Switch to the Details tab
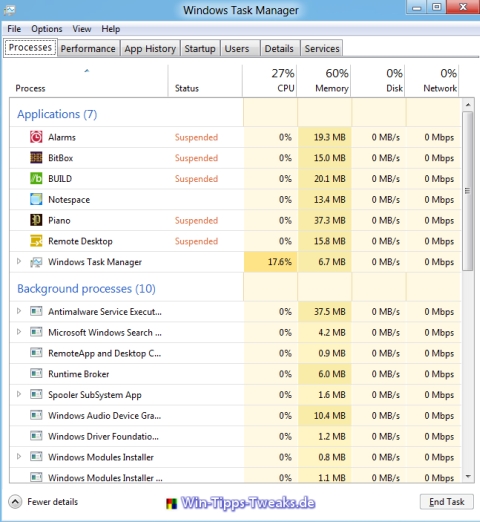The width and height of the screenshot is (480, 522). tap(280, 49)
